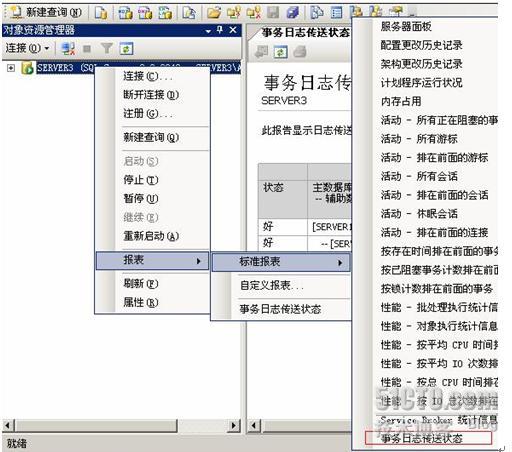Screen dimensions: 512x452
Task: Click the 好 status cell next to [SERVER1
Action: pos(282,227)
